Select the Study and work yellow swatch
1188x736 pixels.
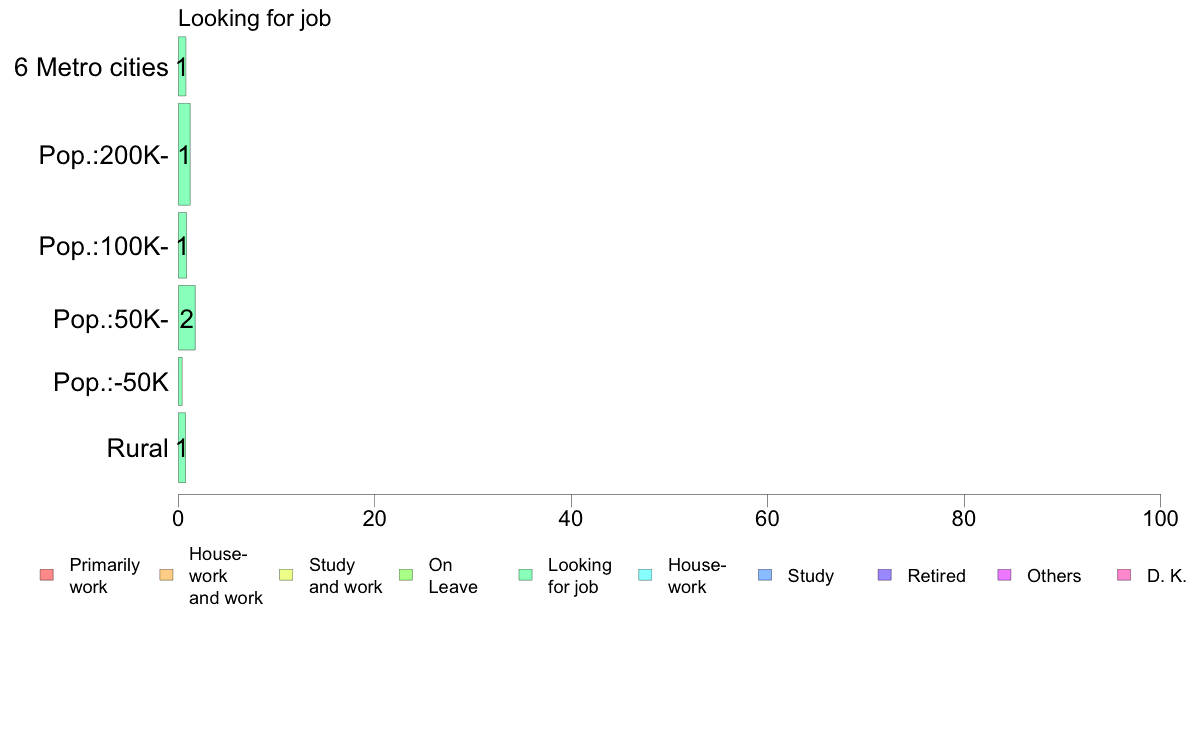(x=286, y=575)
